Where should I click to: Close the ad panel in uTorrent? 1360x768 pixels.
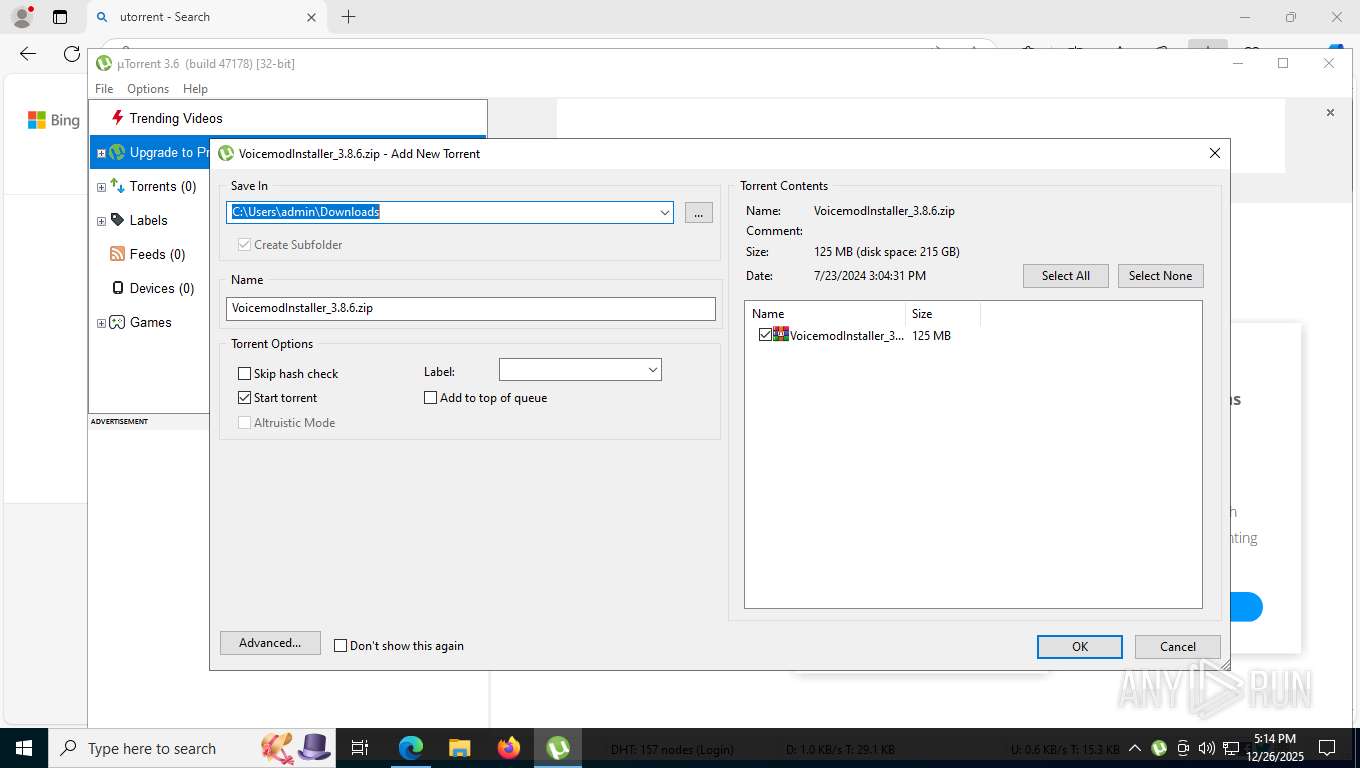tap(1330, 113)
